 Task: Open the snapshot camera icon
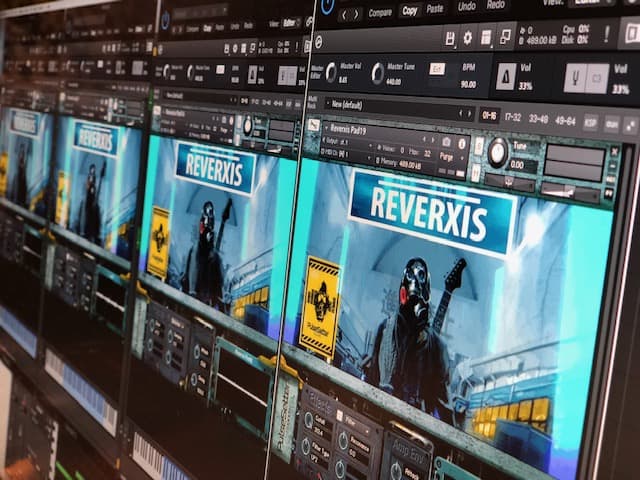coord(447,142)
